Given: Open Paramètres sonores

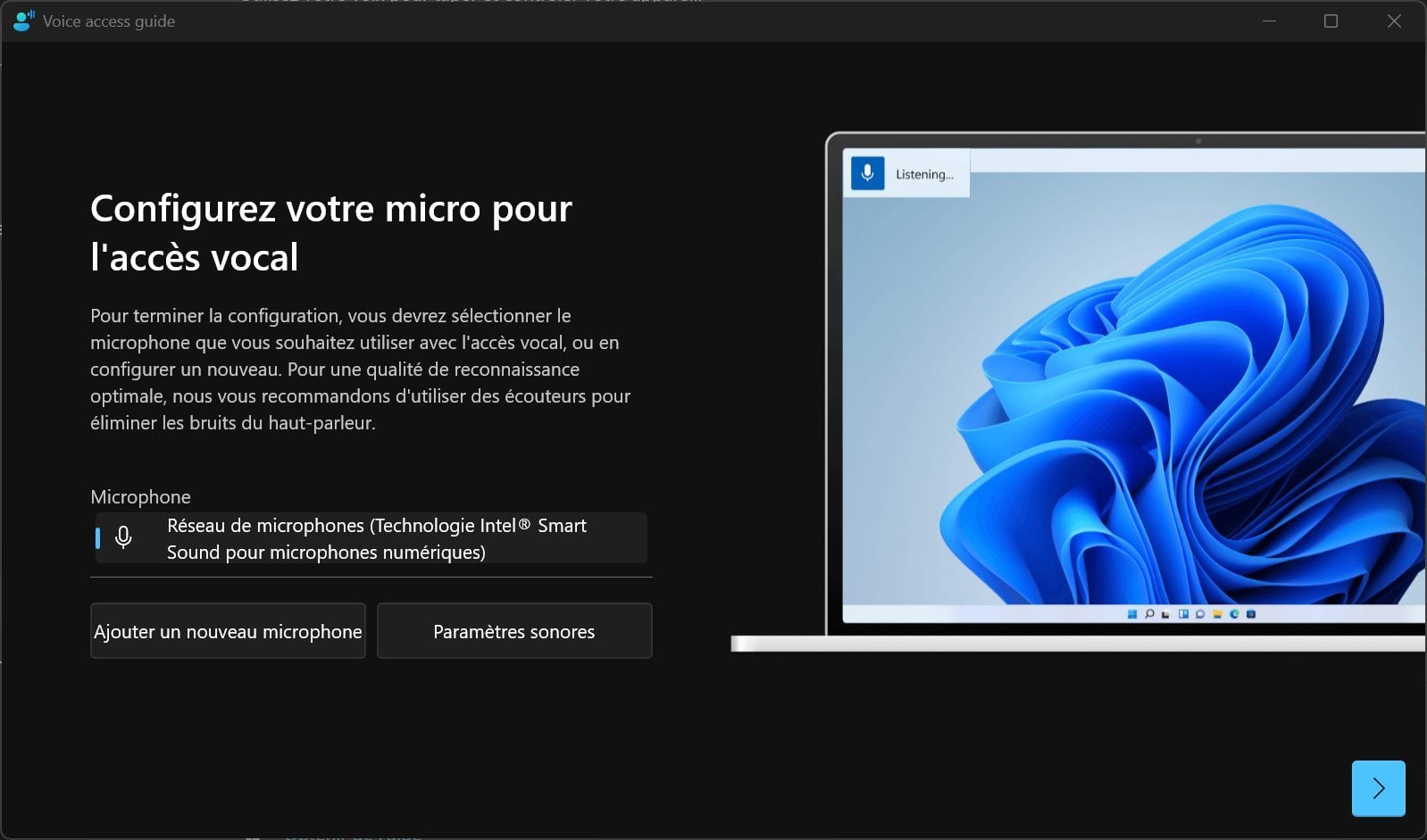Looking at the screenshot, I should pyautogui.click(x=514, y=631).
